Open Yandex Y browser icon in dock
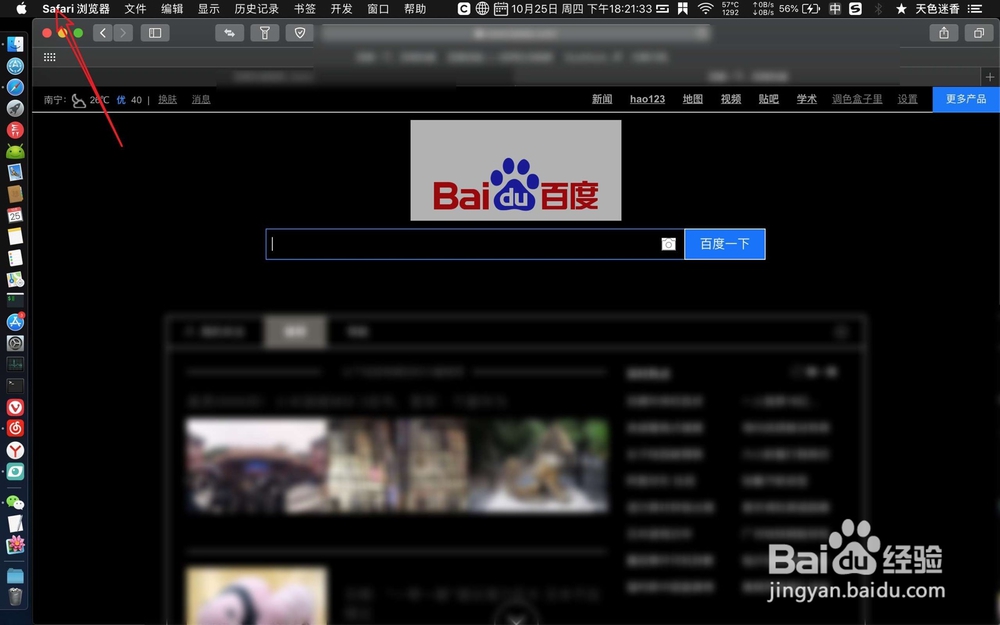 (x=15, y=450)
